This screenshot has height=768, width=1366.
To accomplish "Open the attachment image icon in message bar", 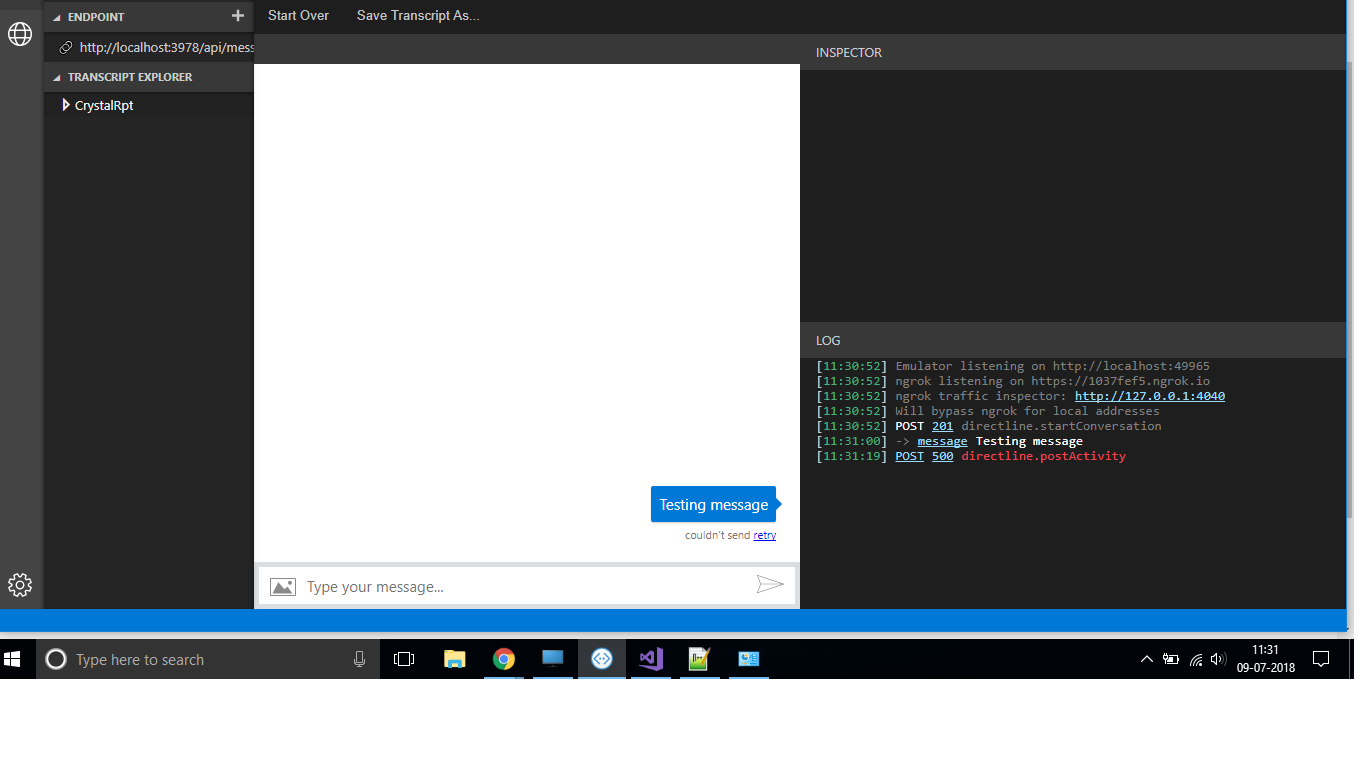I will click(282, 586).
